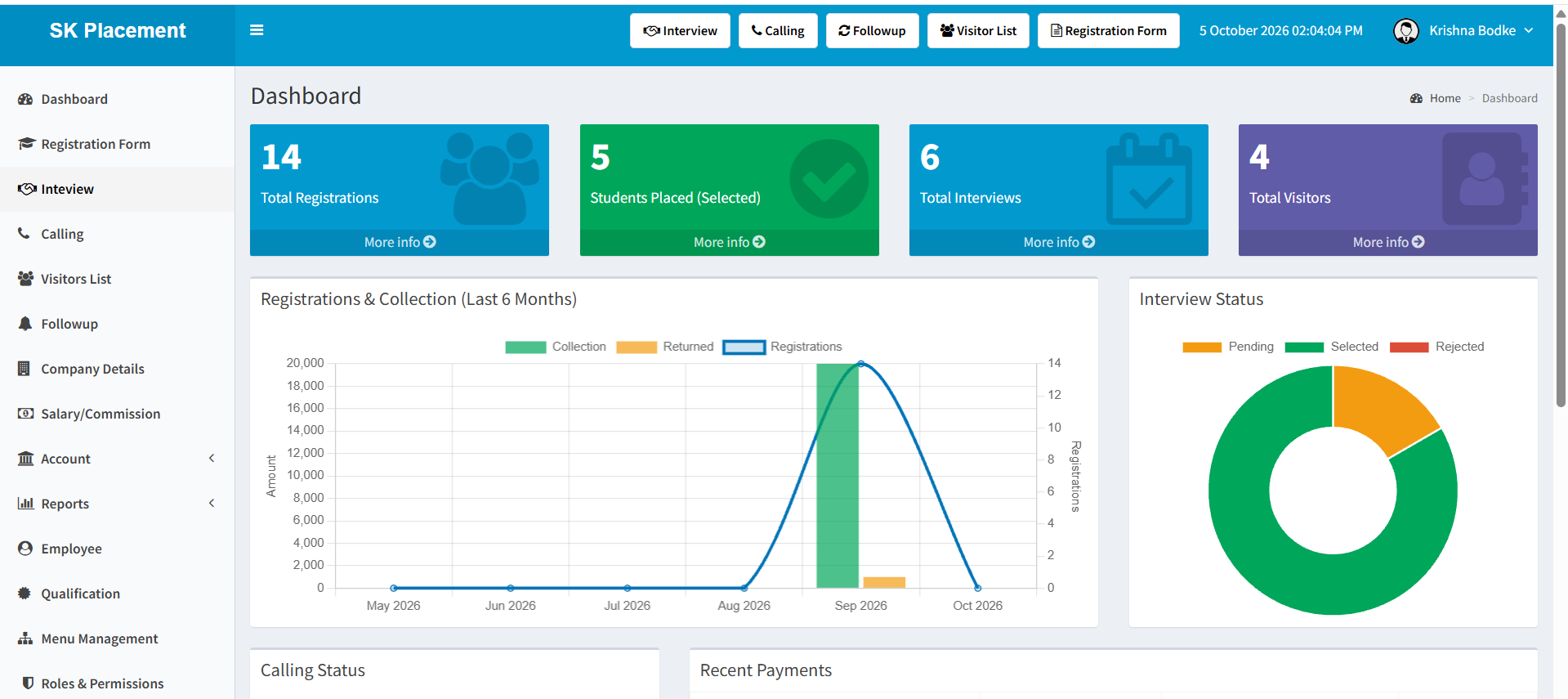Open More info on Total Registrations card

click(400, 242)
